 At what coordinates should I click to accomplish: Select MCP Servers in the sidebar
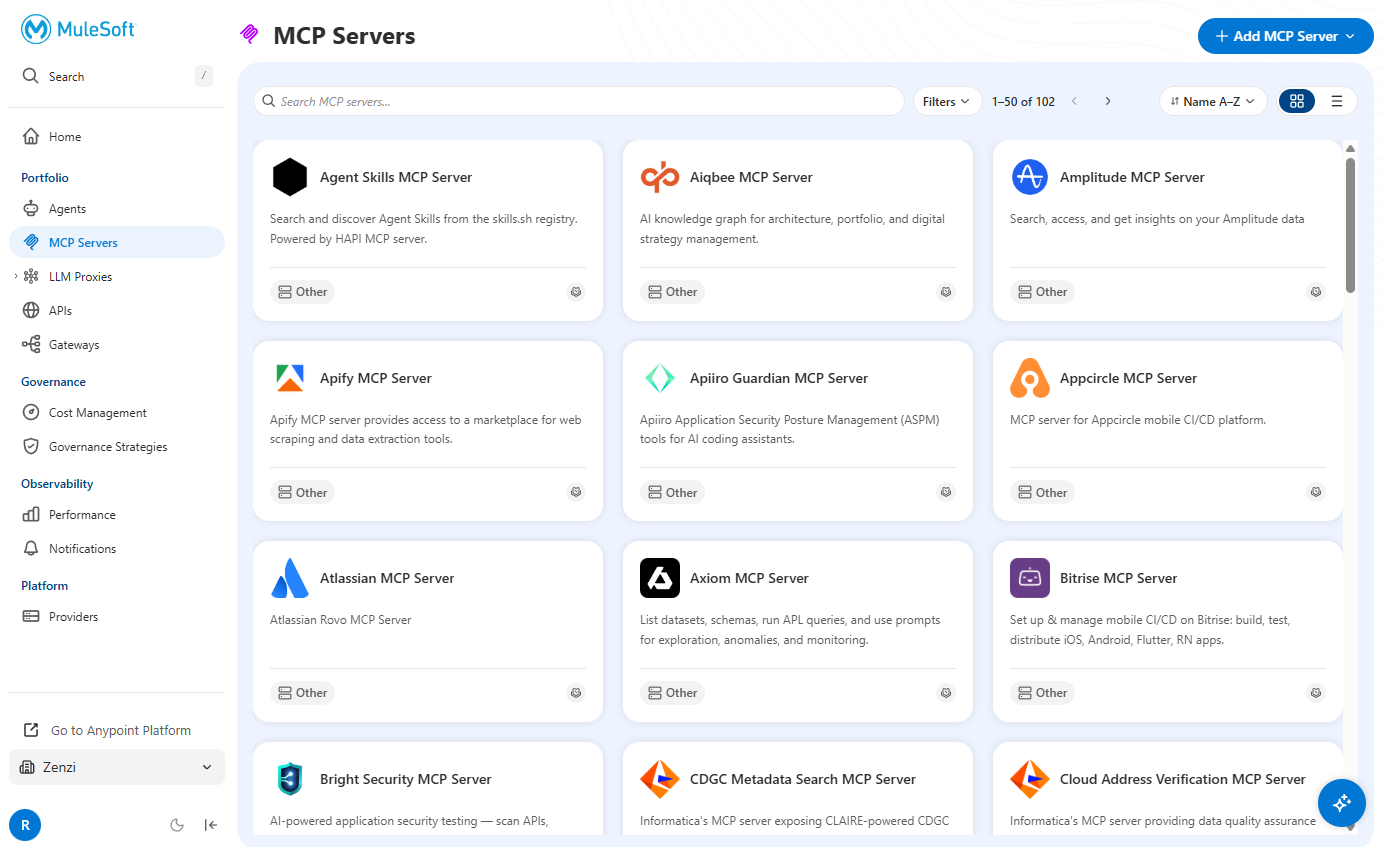pos(116,243)
